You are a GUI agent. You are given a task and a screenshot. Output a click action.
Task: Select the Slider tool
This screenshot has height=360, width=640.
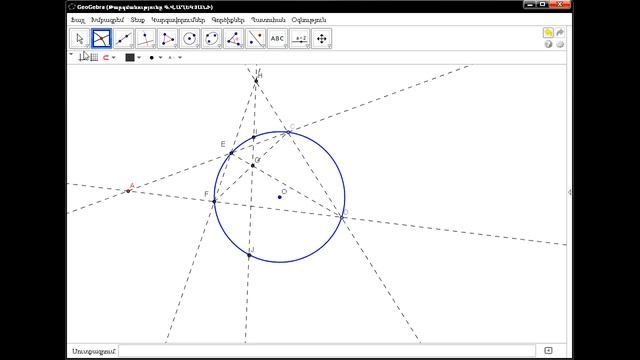click(x=300, y=39)
